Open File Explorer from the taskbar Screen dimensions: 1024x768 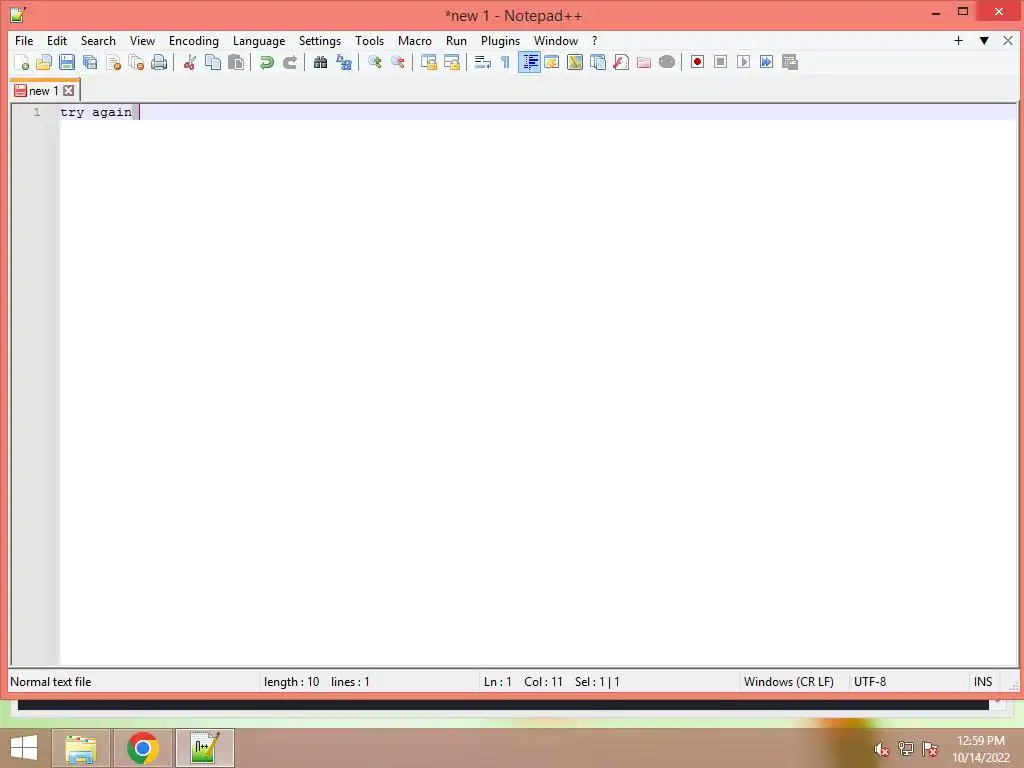(x=81, y=748)
